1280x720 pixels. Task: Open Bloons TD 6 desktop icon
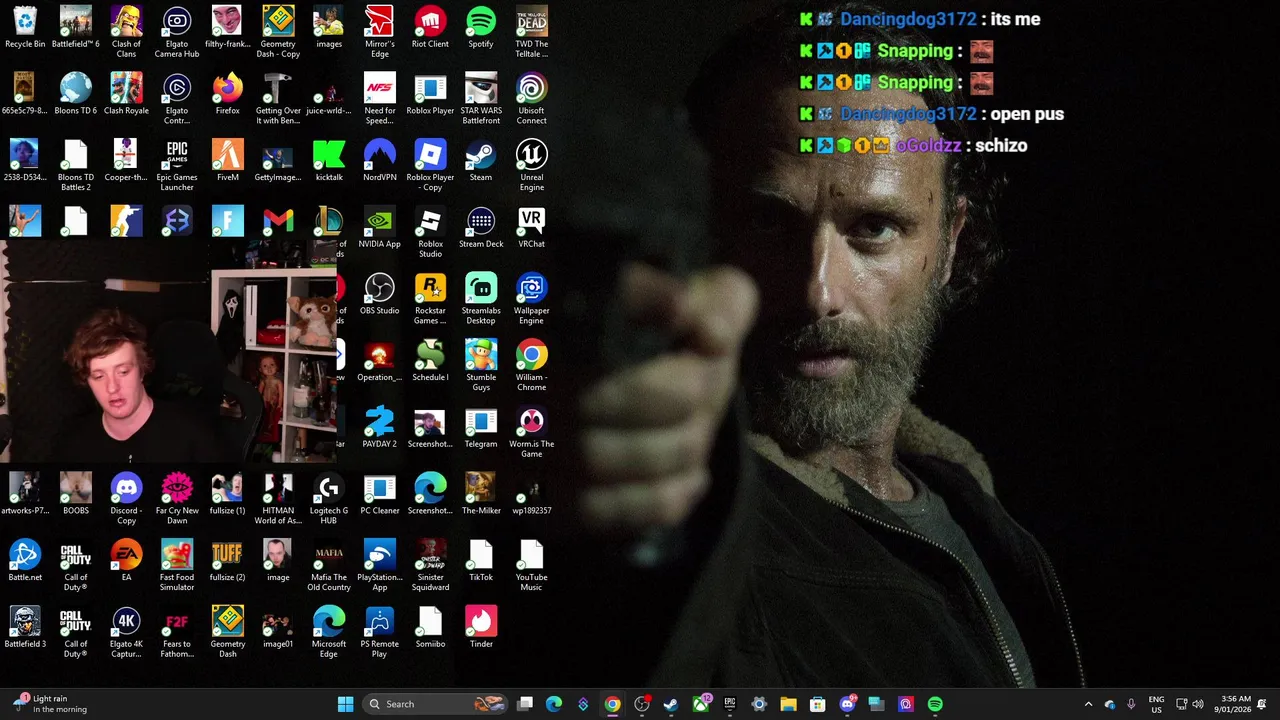pos(75,95)
